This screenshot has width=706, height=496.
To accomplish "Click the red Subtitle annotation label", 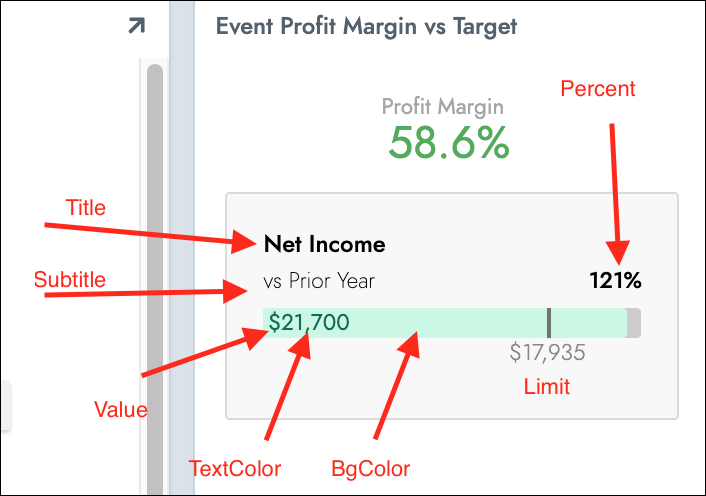I will (70, 279).
